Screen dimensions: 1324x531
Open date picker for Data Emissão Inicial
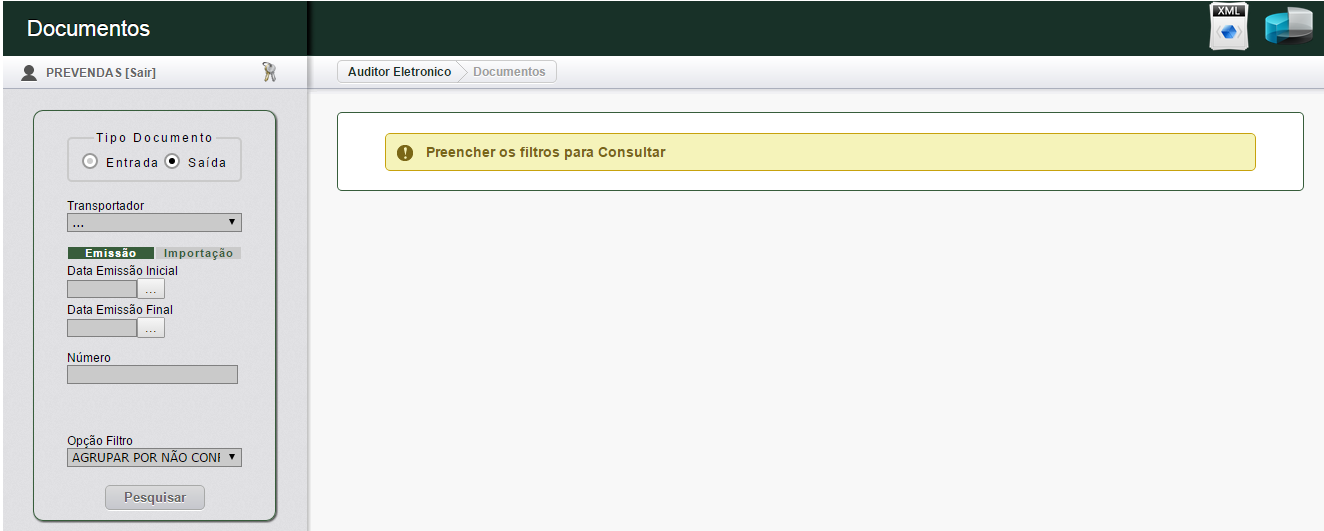coord(151,289)
